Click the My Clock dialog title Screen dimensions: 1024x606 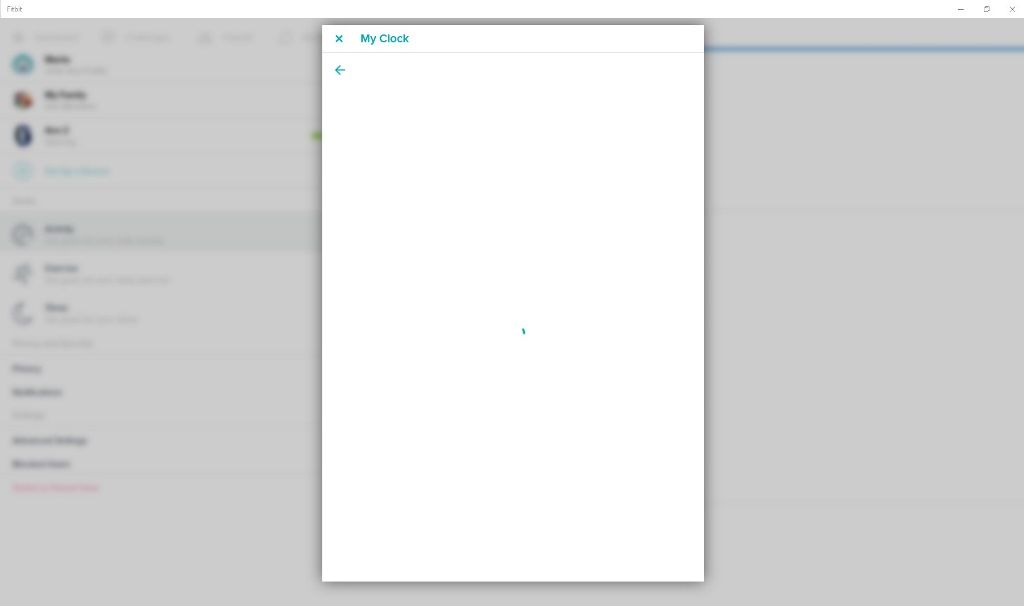tap(384, 39)
